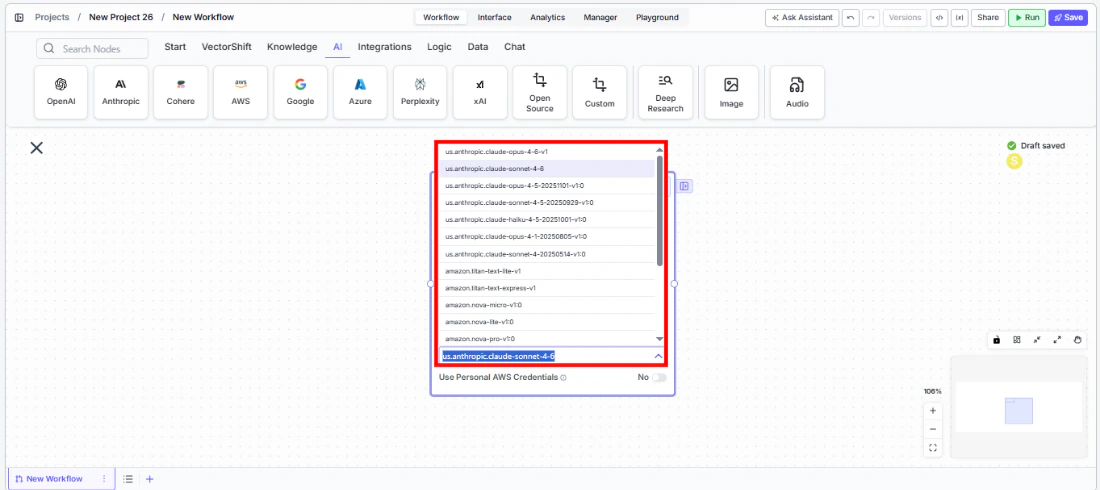Toggle the canvas lock icon

pyautogui.click(x=996, y=340)
